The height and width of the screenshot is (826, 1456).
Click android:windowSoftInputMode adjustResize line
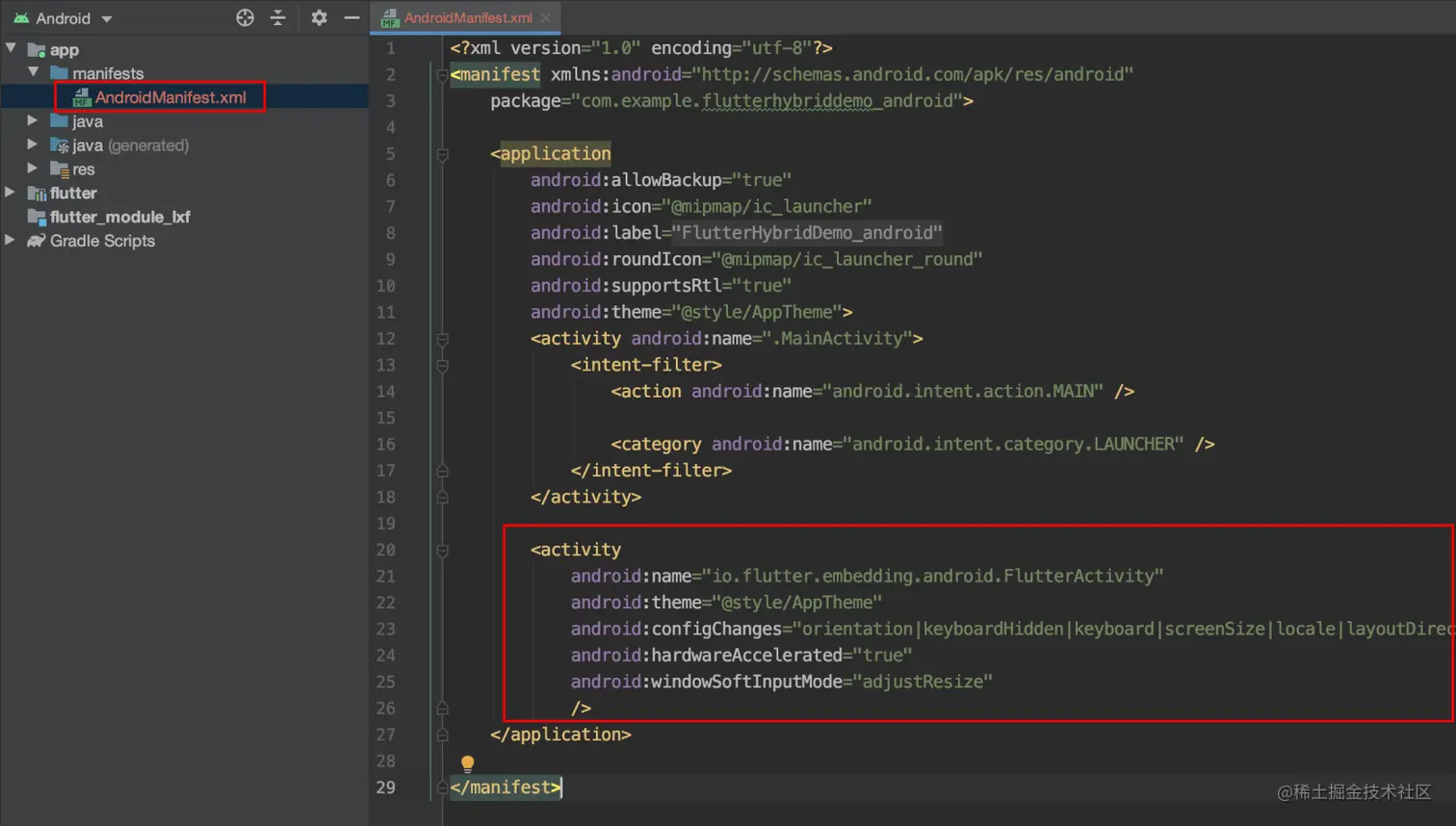[x=781, y=682]
